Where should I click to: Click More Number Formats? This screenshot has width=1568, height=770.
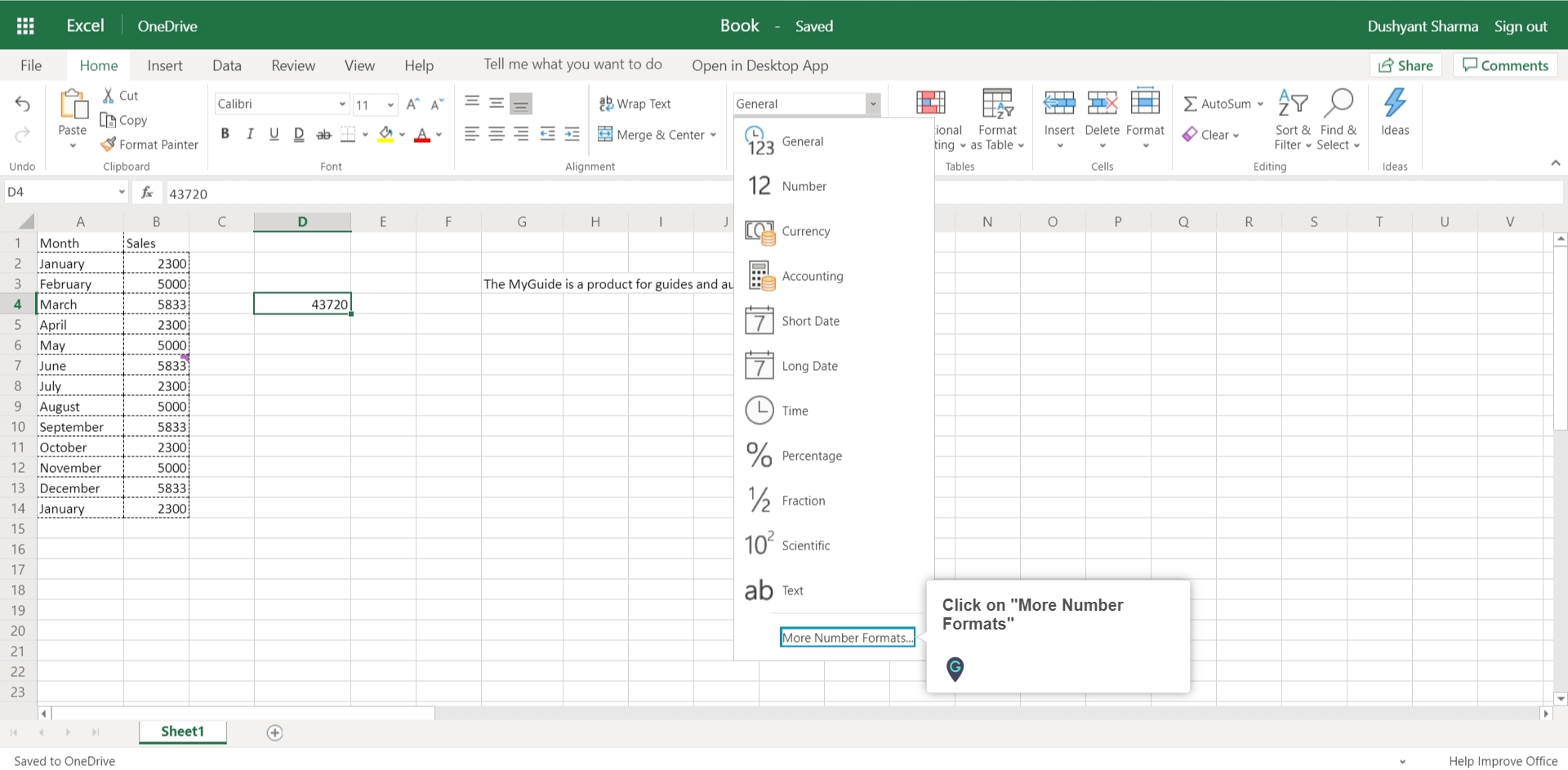tap(847, 637)
